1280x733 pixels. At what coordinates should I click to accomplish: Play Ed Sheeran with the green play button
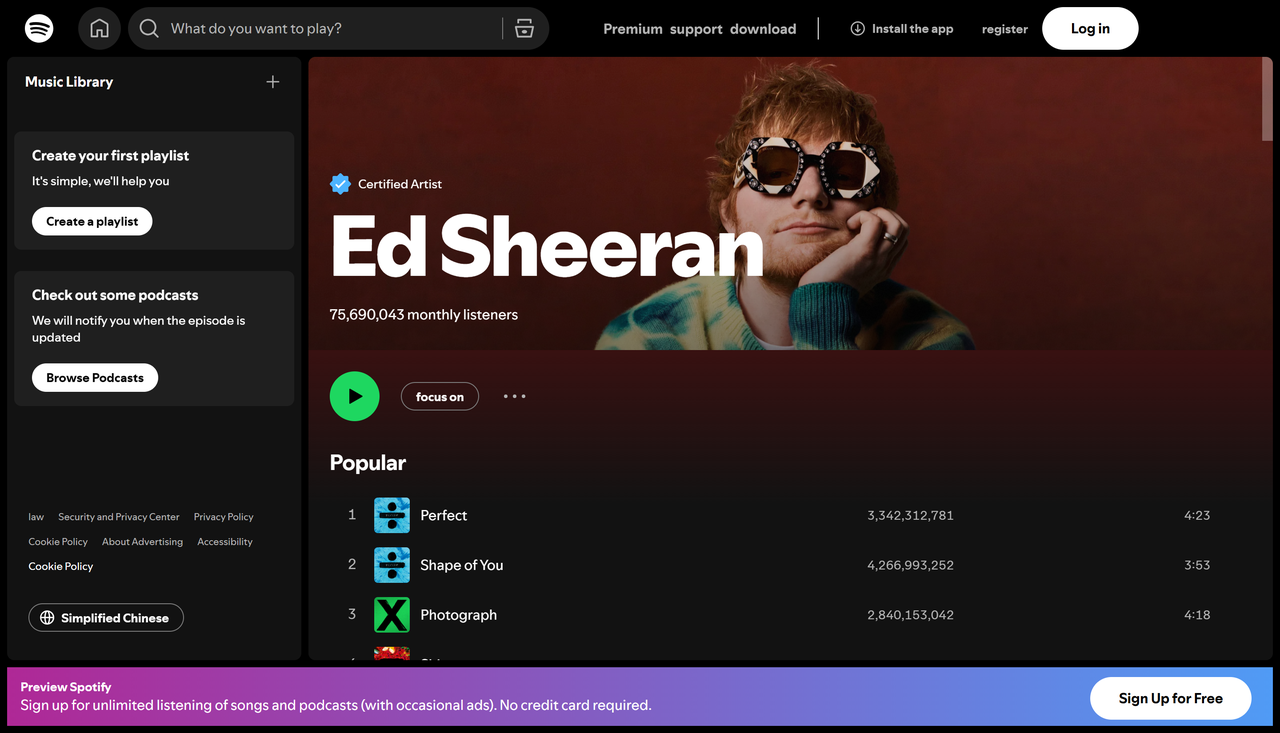(354, 396)
